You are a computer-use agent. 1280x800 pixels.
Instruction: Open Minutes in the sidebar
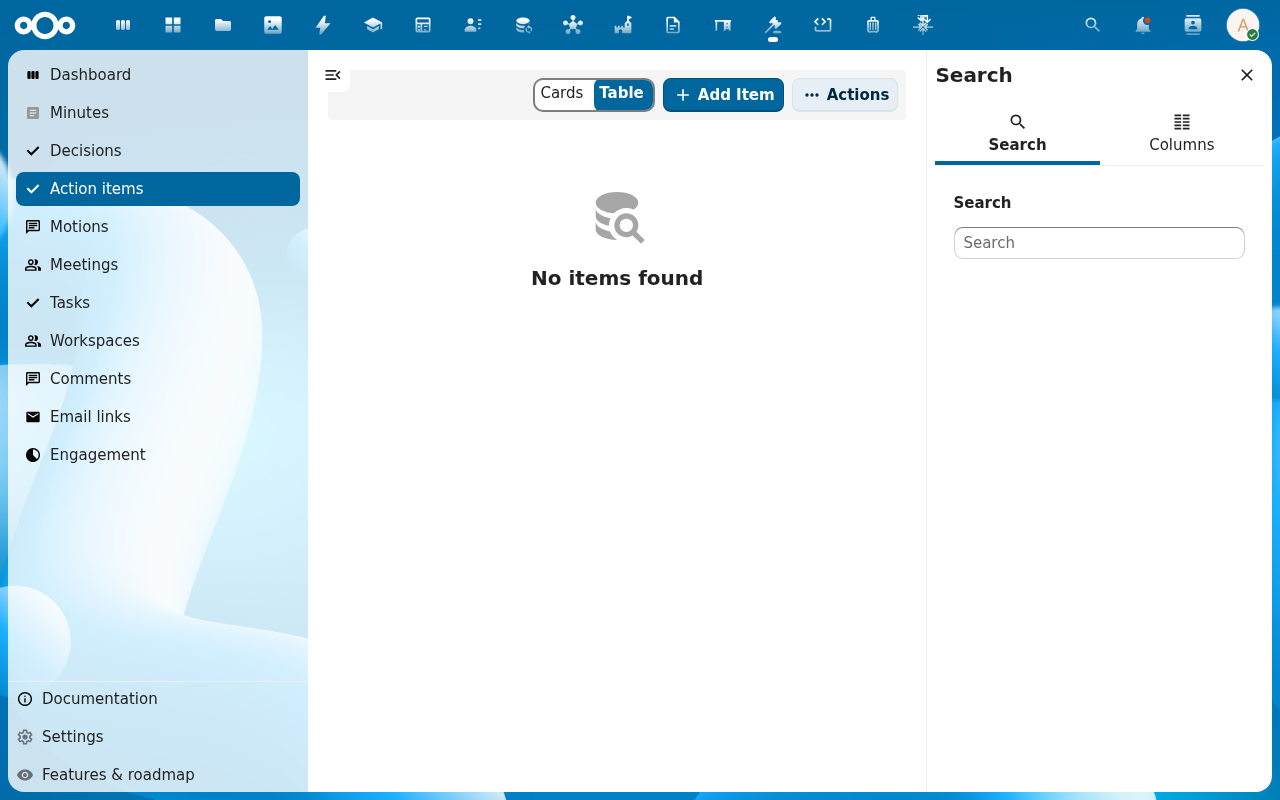click(x=158, y=113)
